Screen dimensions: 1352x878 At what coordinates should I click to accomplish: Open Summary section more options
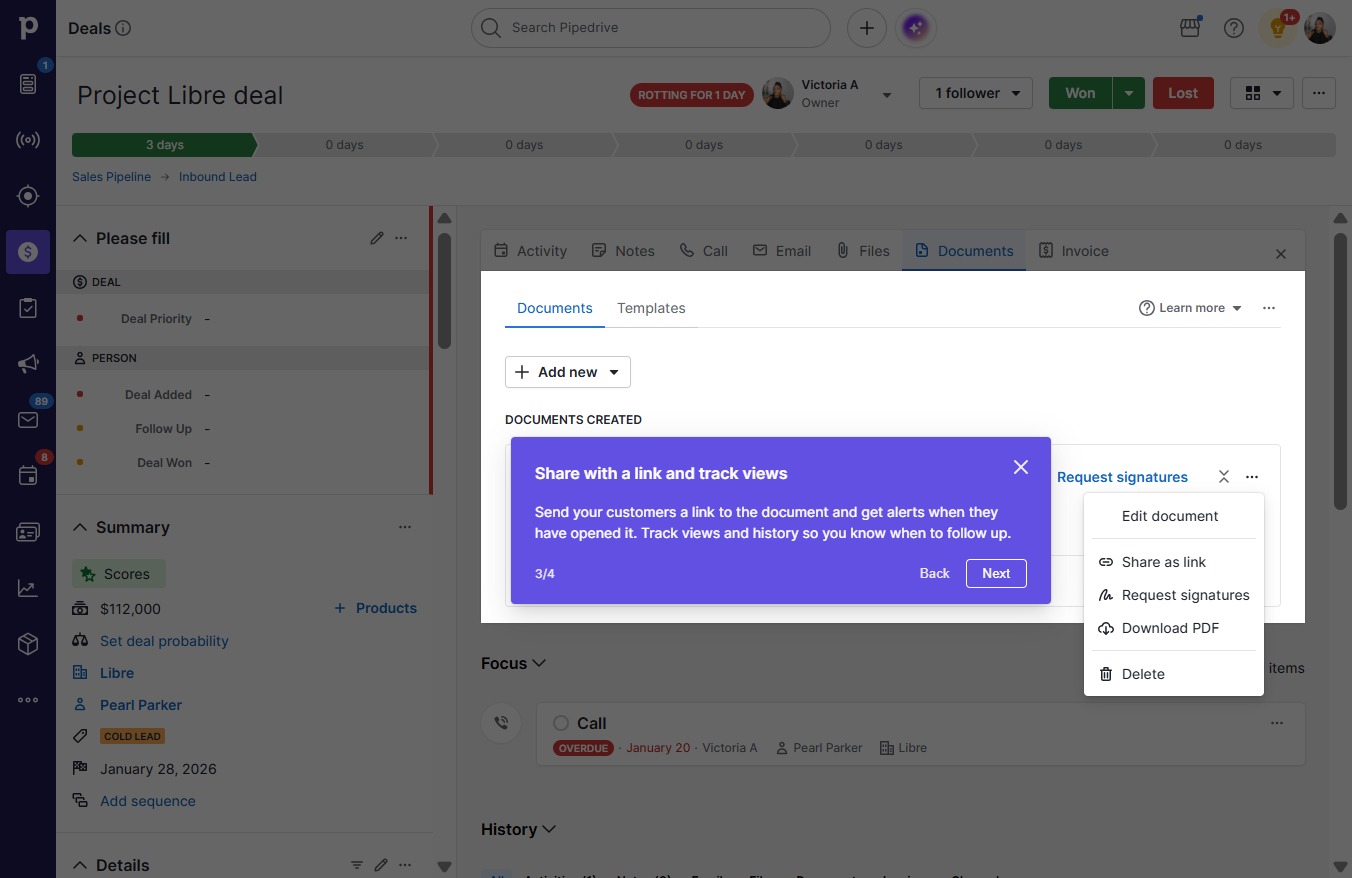[405, 527]
